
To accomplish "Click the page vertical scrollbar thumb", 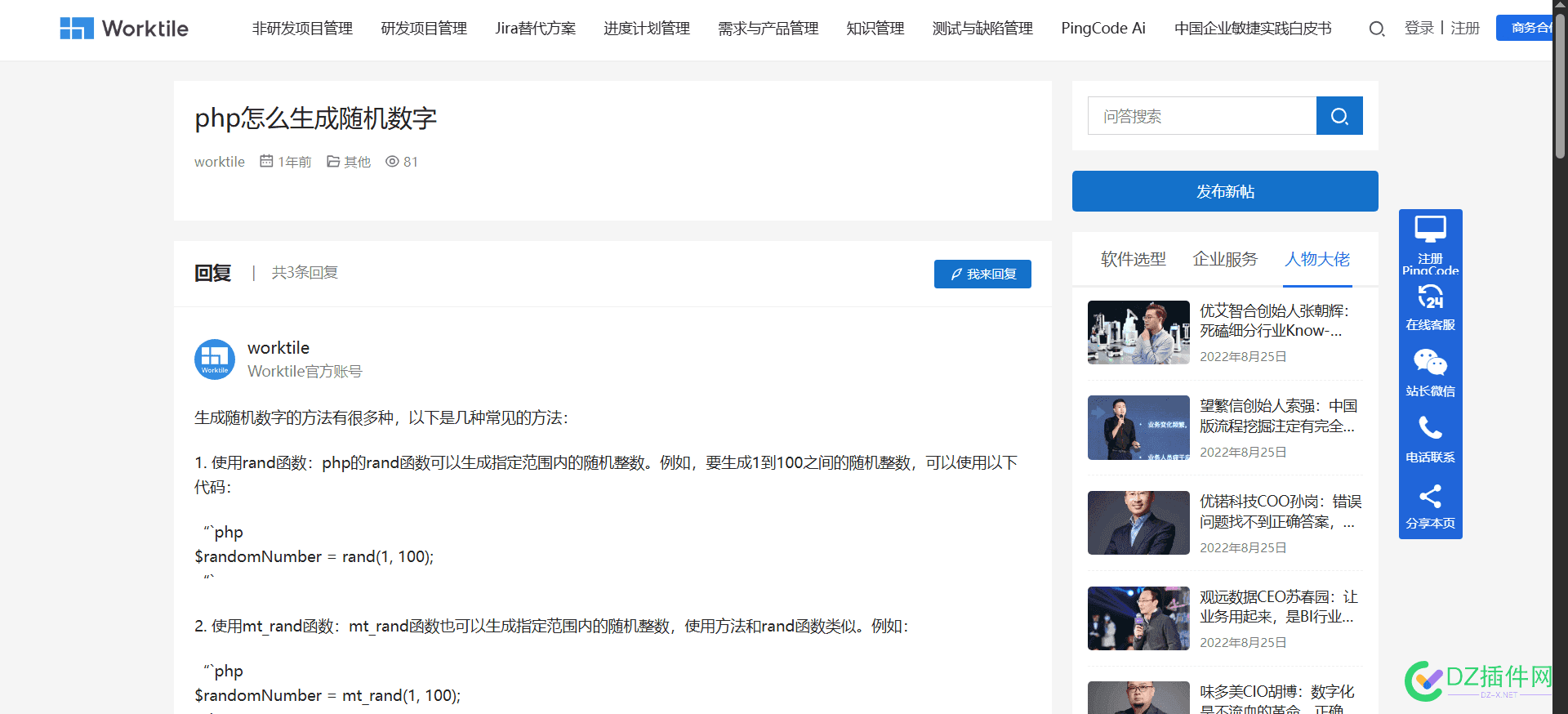I will (x=1560, y=86).
